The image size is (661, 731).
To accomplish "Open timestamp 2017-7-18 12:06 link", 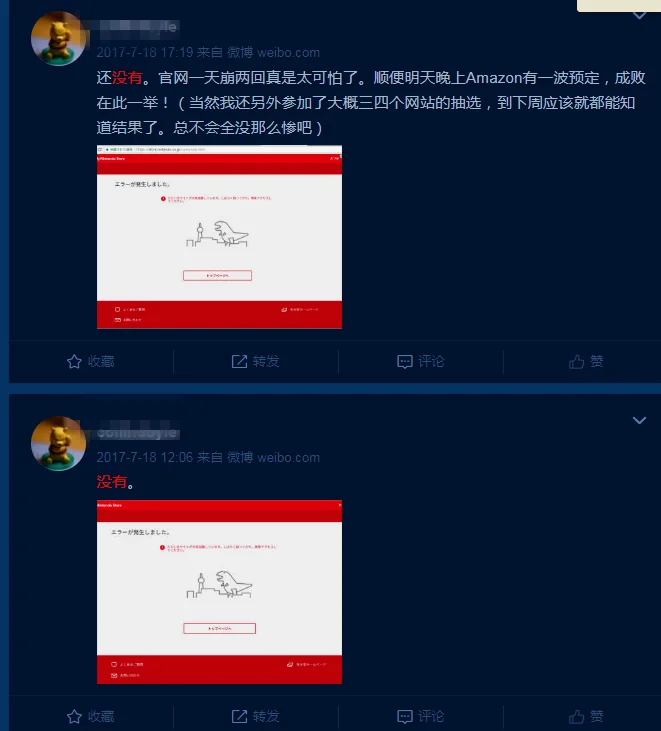I will pyautogui.click(x=145, y=457).
